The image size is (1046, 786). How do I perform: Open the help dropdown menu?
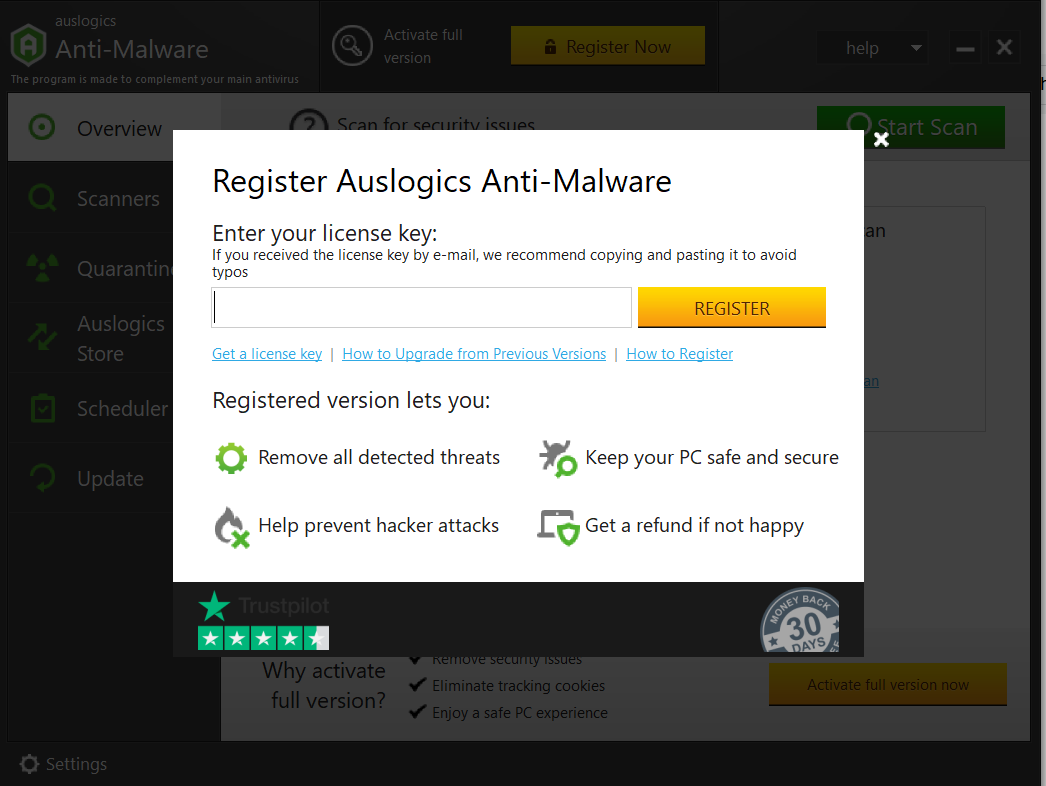pos(872,47)
